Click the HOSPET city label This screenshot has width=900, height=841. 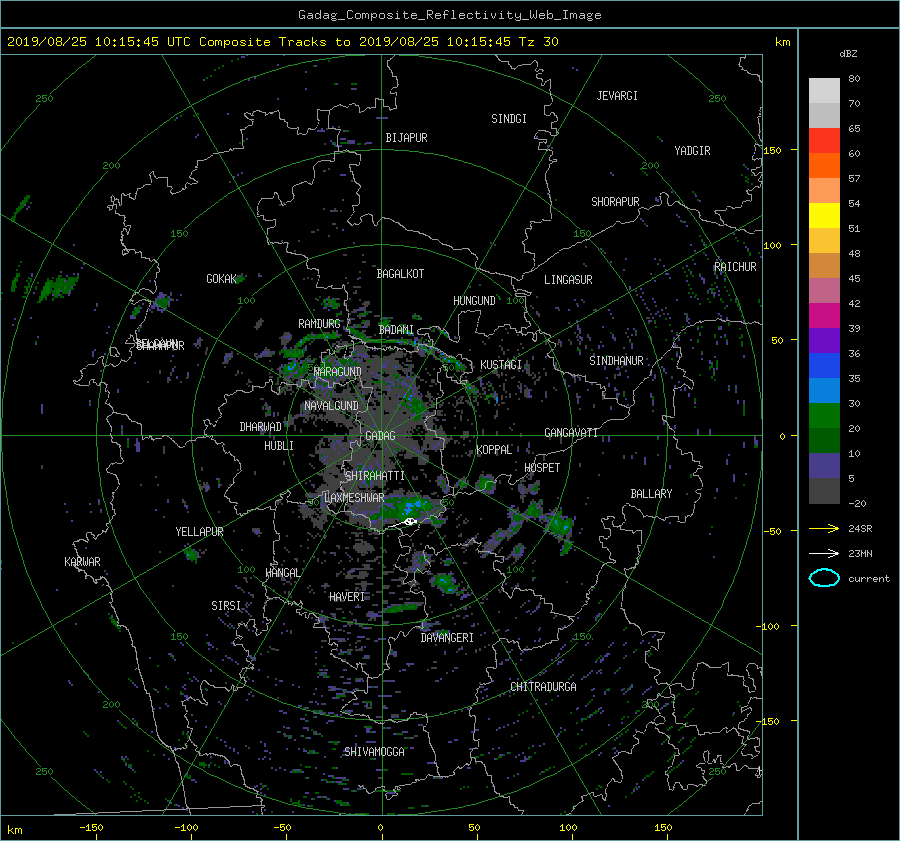542,468
